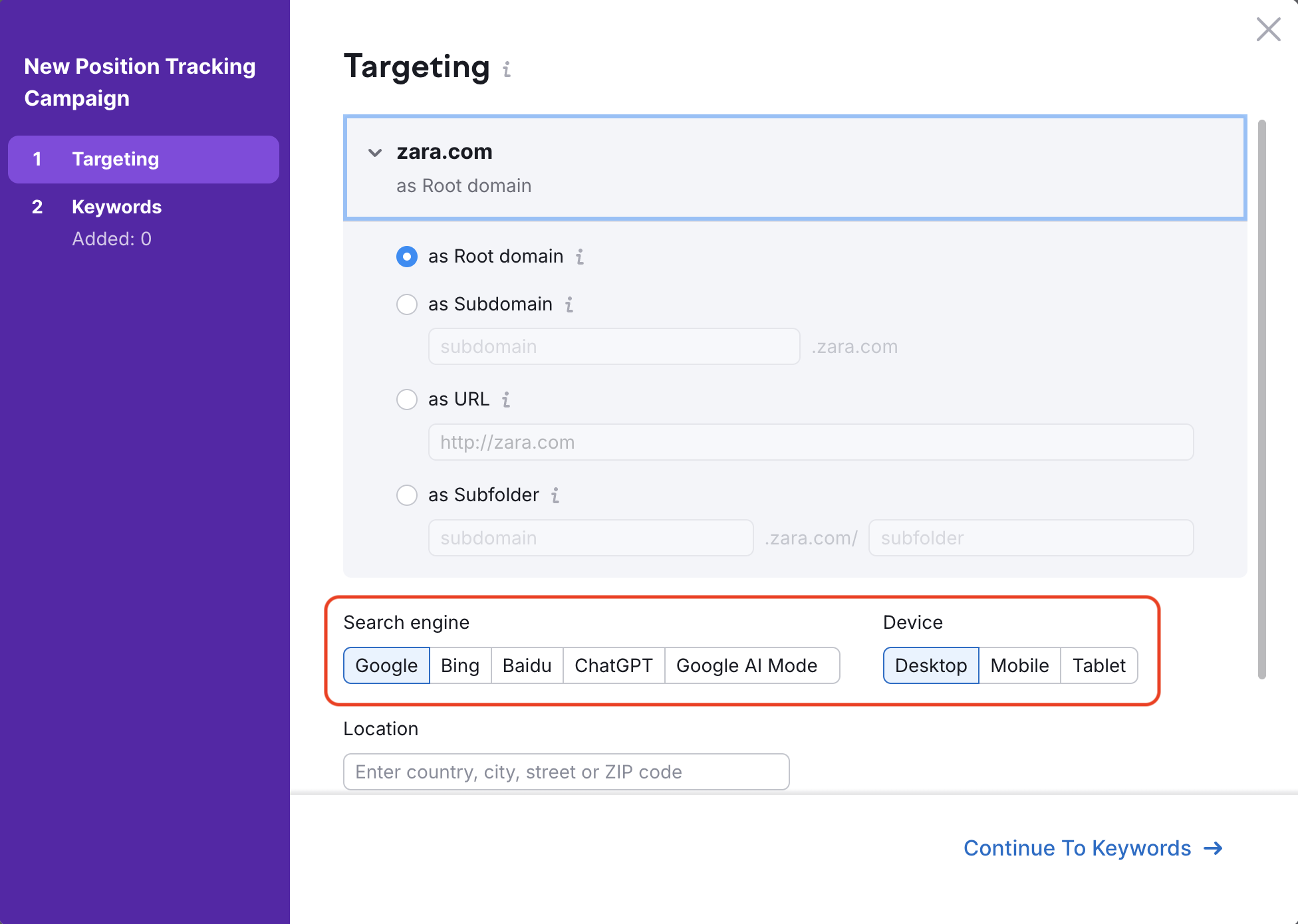Select Baidu search engine option

[x=526, y=665]
